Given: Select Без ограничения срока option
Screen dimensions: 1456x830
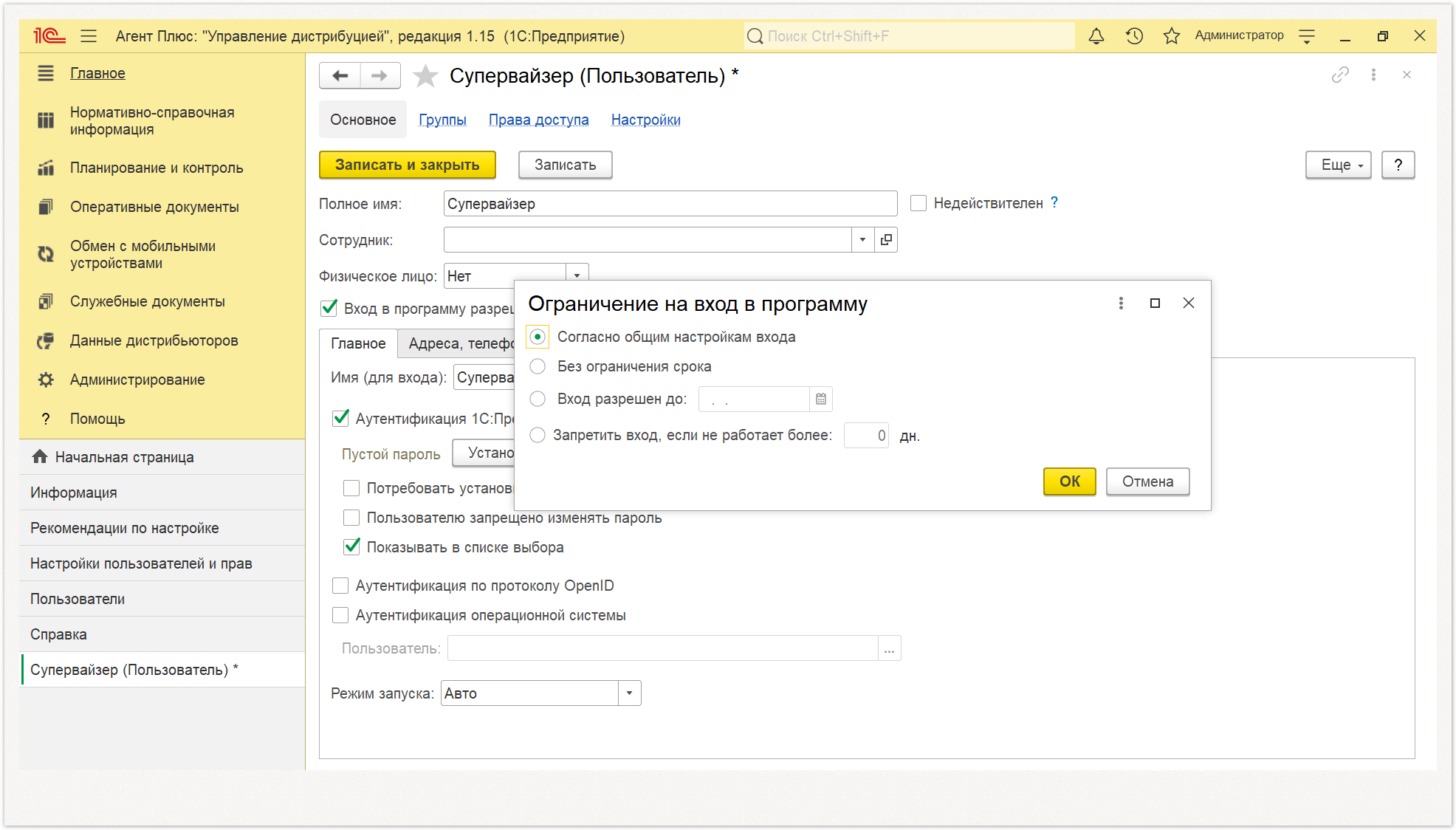Looking at the screenshot, I should point(538,366).
